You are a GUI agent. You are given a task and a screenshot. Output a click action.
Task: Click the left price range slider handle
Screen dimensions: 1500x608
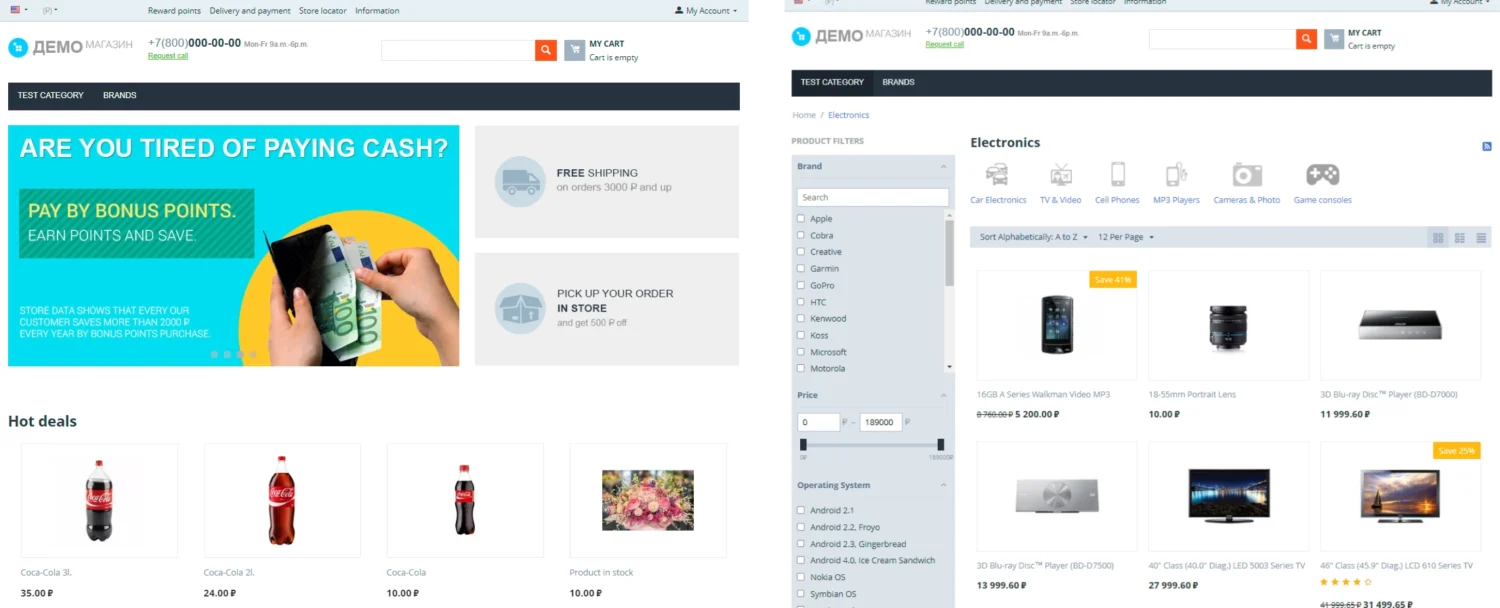pyautogui.click(x=803, y=444)
